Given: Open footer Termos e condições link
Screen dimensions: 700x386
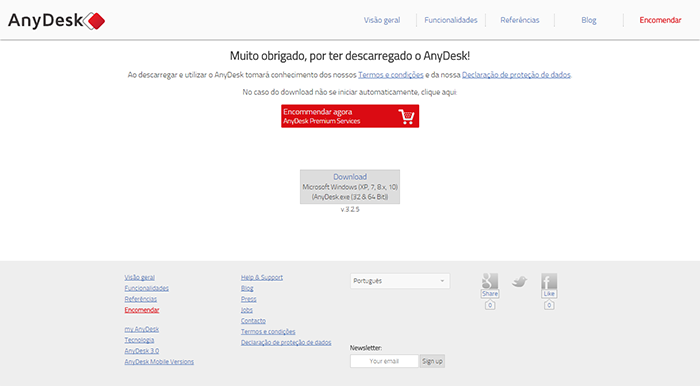Looking at the screenshot, I should (268, 332).
